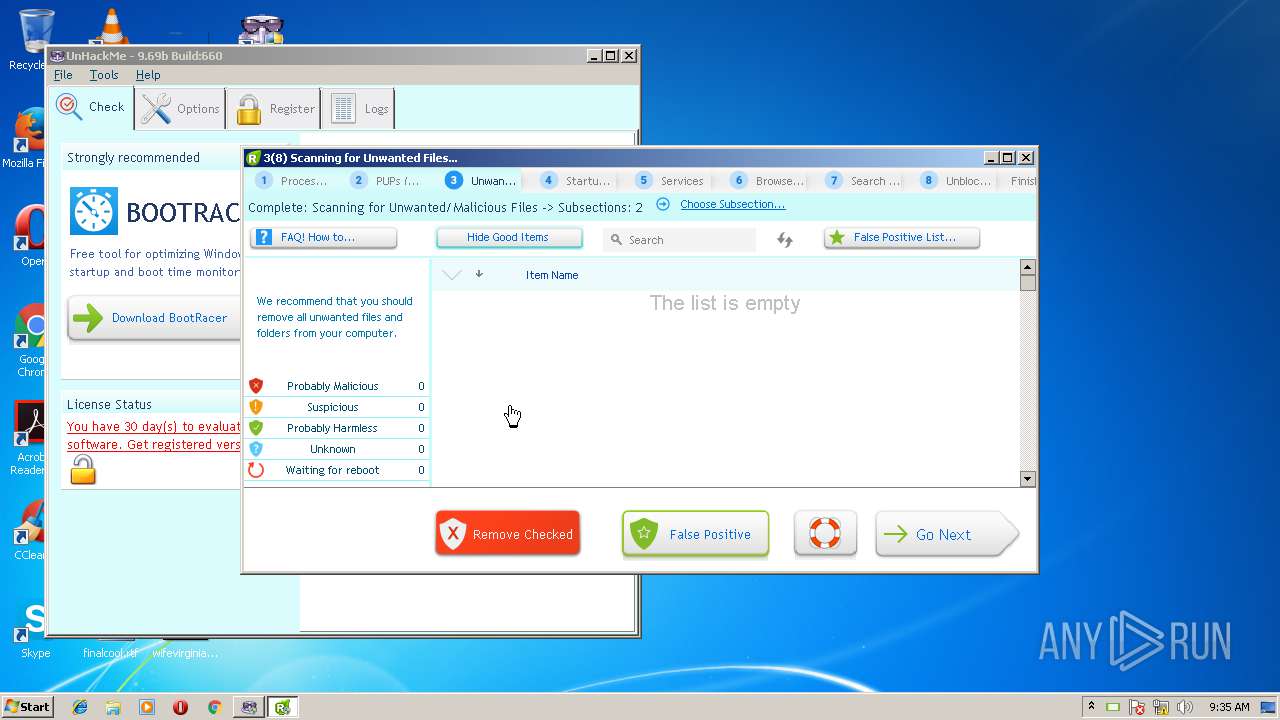Open Chrome from taskbar
Image resolution: width=1280 pixels, height=720 pixels.
pos(214,707)
